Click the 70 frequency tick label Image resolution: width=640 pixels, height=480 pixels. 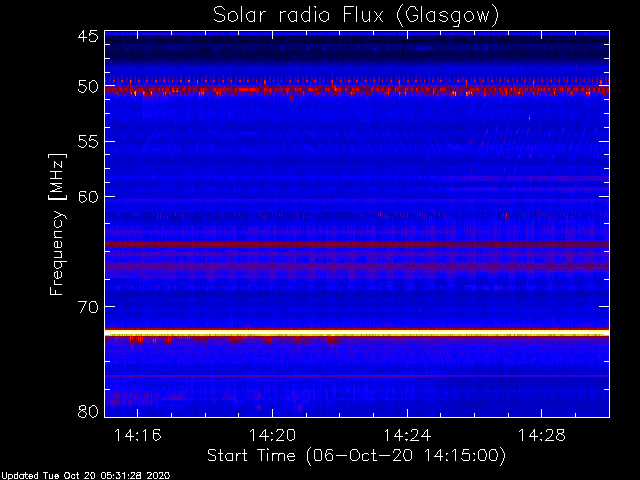tap(88, 307)
